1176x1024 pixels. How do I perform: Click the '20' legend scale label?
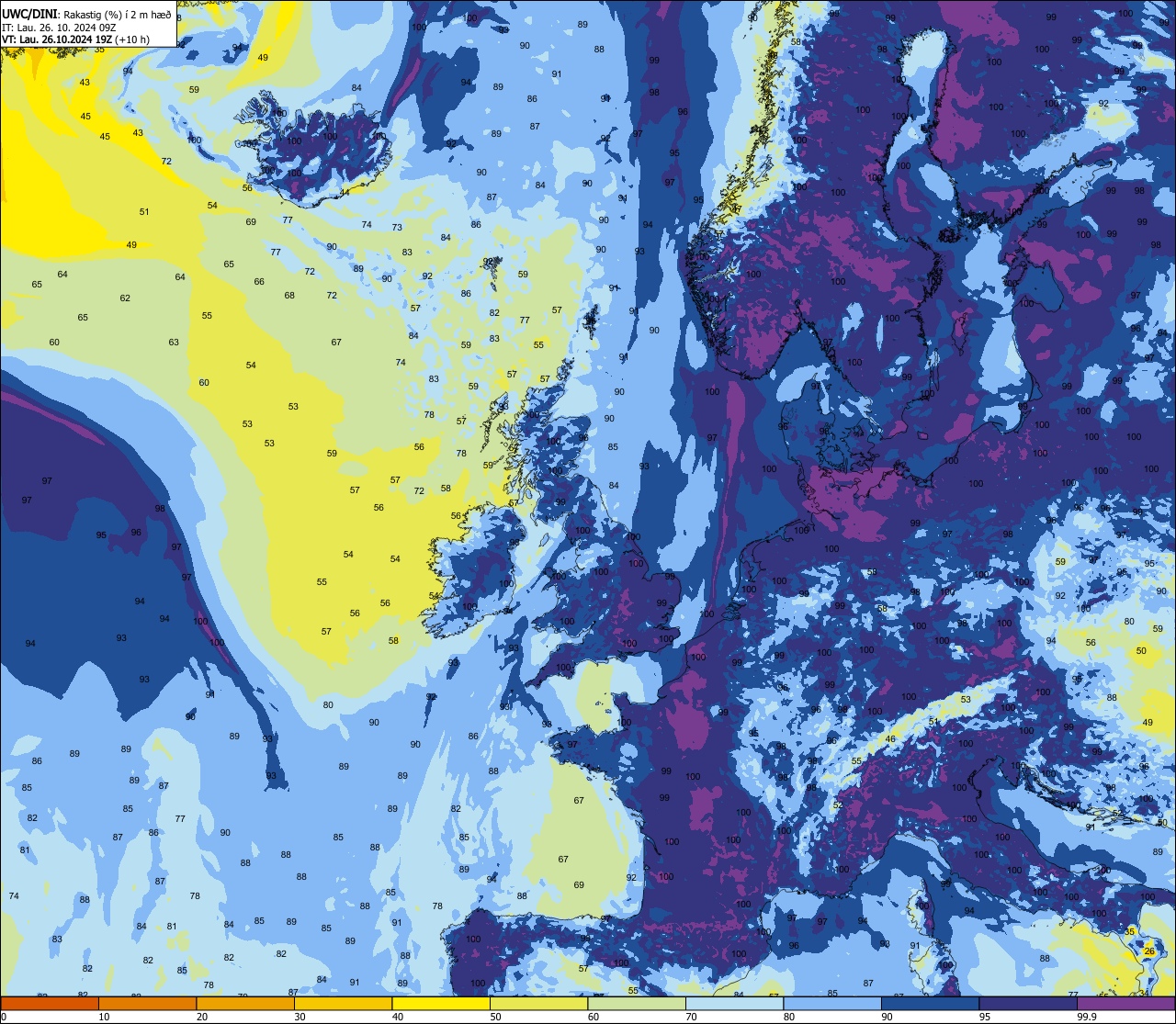pyautogui.click(x=202, y=1017)
